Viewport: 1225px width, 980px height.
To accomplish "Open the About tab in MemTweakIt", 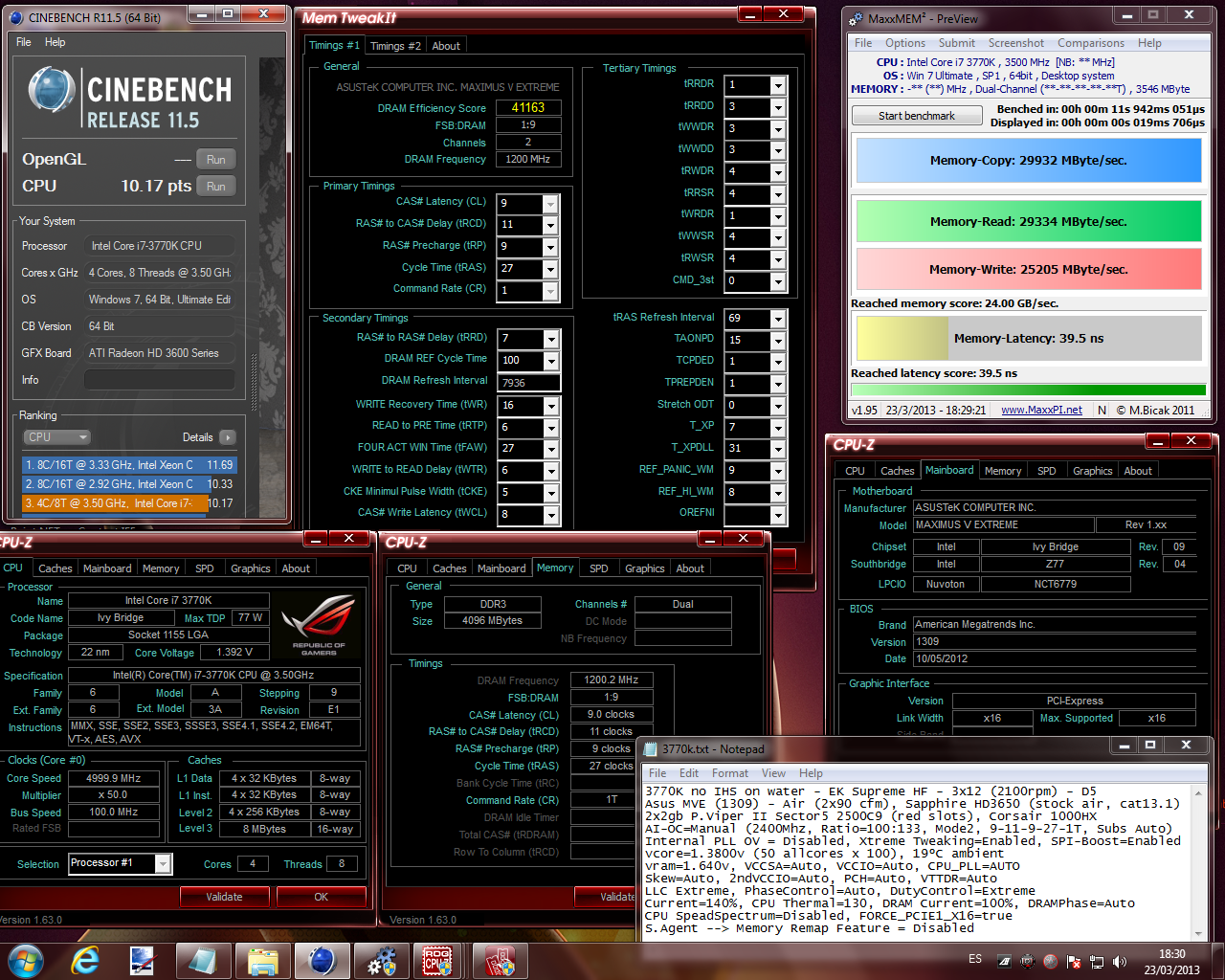I will point(446,46).
